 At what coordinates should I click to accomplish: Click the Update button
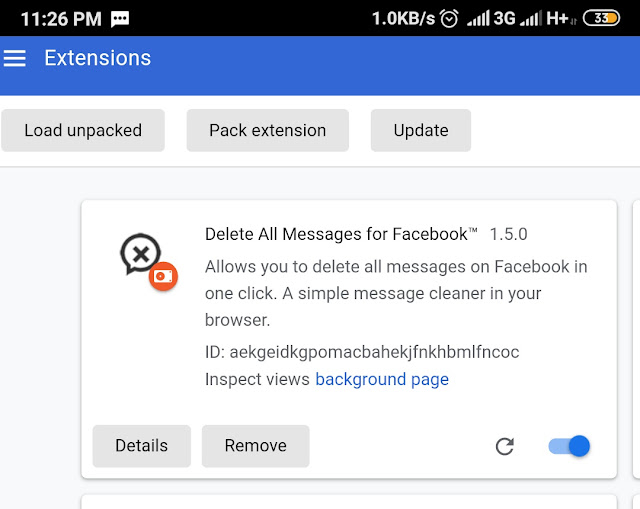point(421,130)
